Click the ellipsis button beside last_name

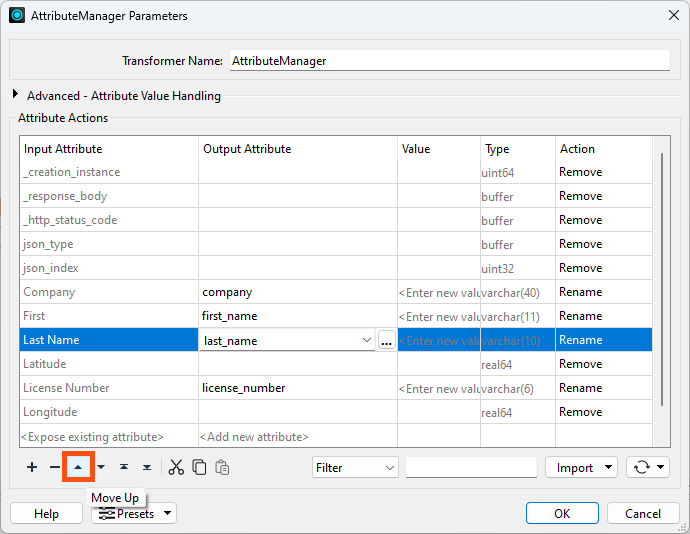click(x=386, y=340)
